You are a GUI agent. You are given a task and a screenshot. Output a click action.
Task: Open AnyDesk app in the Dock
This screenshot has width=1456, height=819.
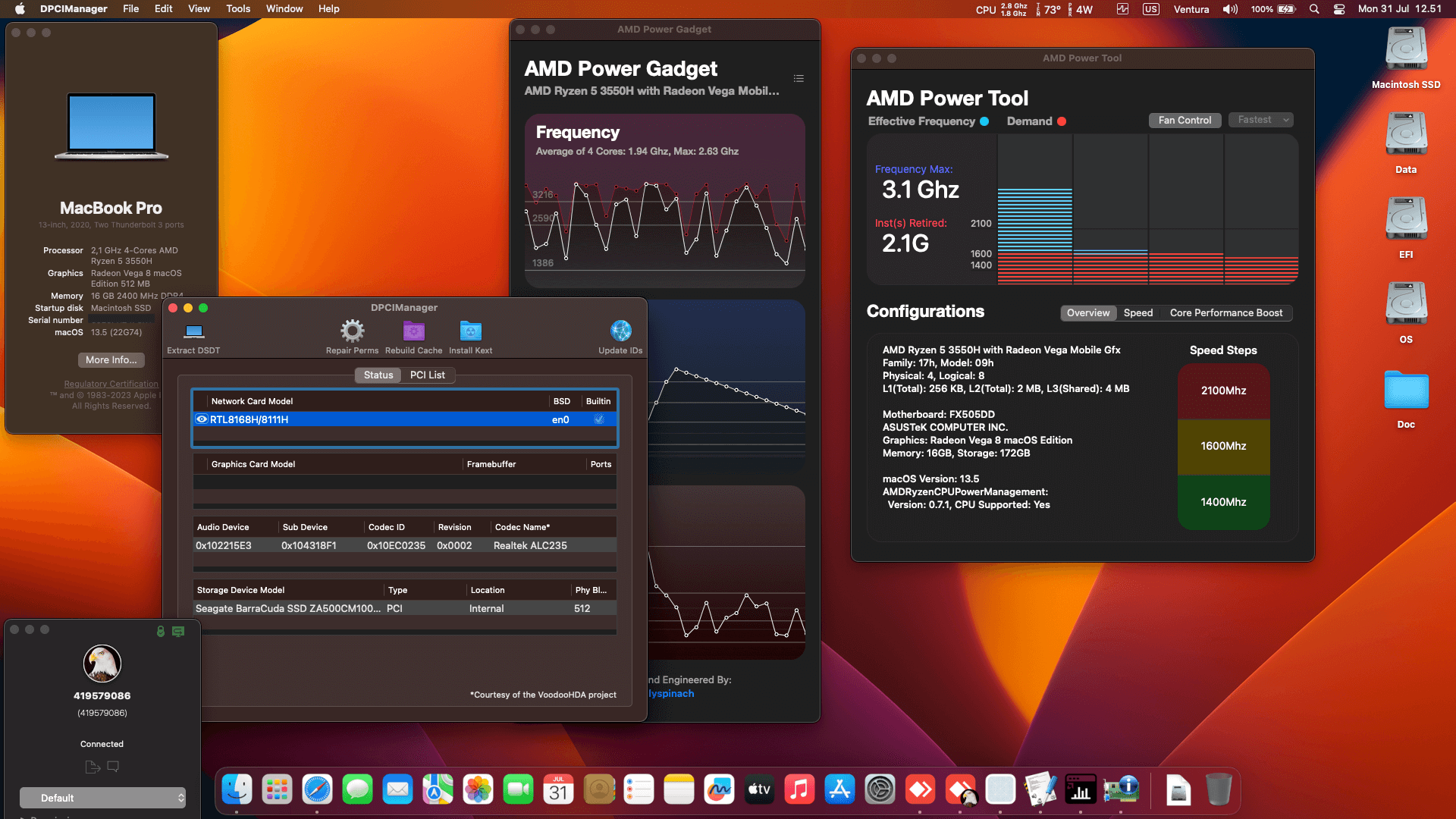[x=920, y=790]
